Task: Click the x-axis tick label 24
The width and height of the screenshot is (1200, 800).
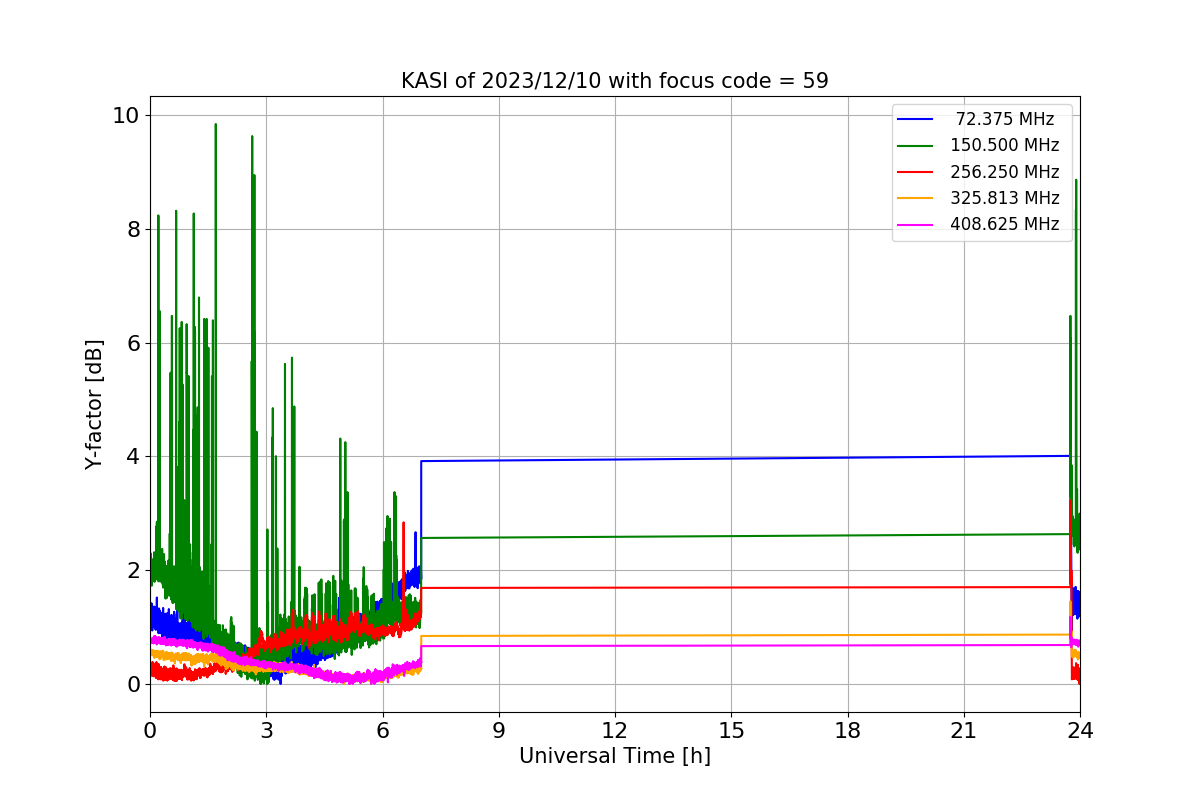Action: pos(1080,731)
